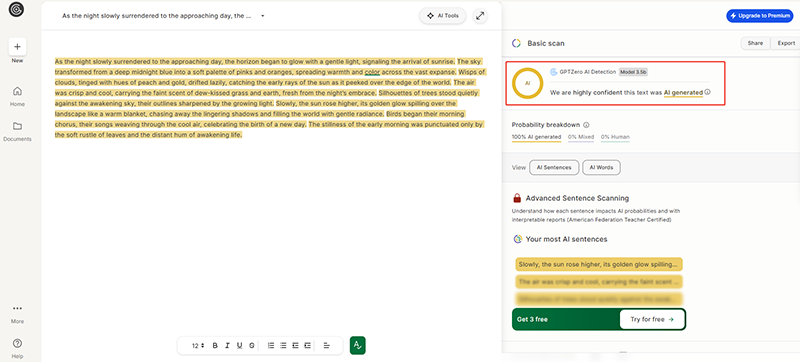
Task: Select the 0% Human breakdown
Action: pyautogui.click(x=615, y=137)
